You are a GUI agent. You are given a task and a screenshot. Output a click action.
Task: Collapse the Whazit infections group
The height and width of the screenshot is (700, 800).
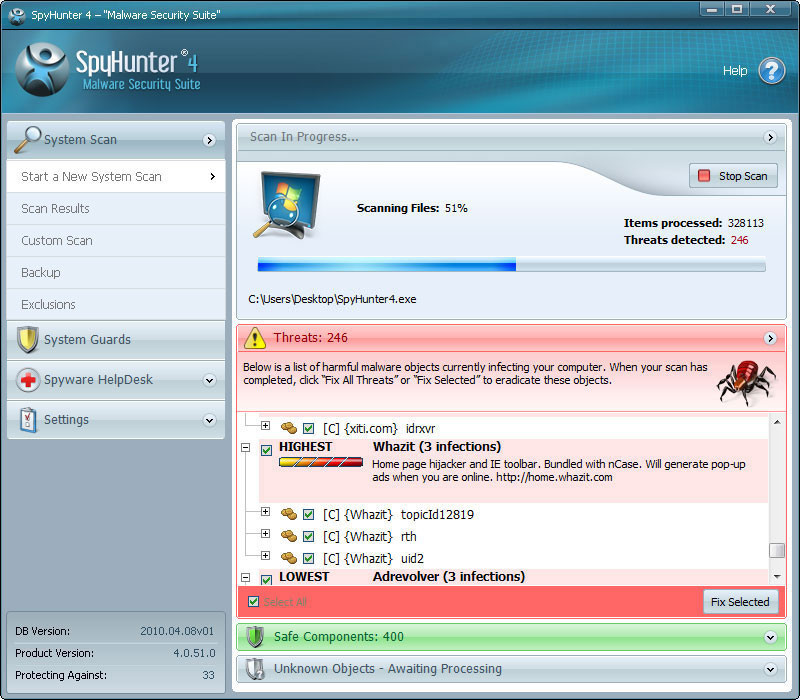click(x=245, y=447)
